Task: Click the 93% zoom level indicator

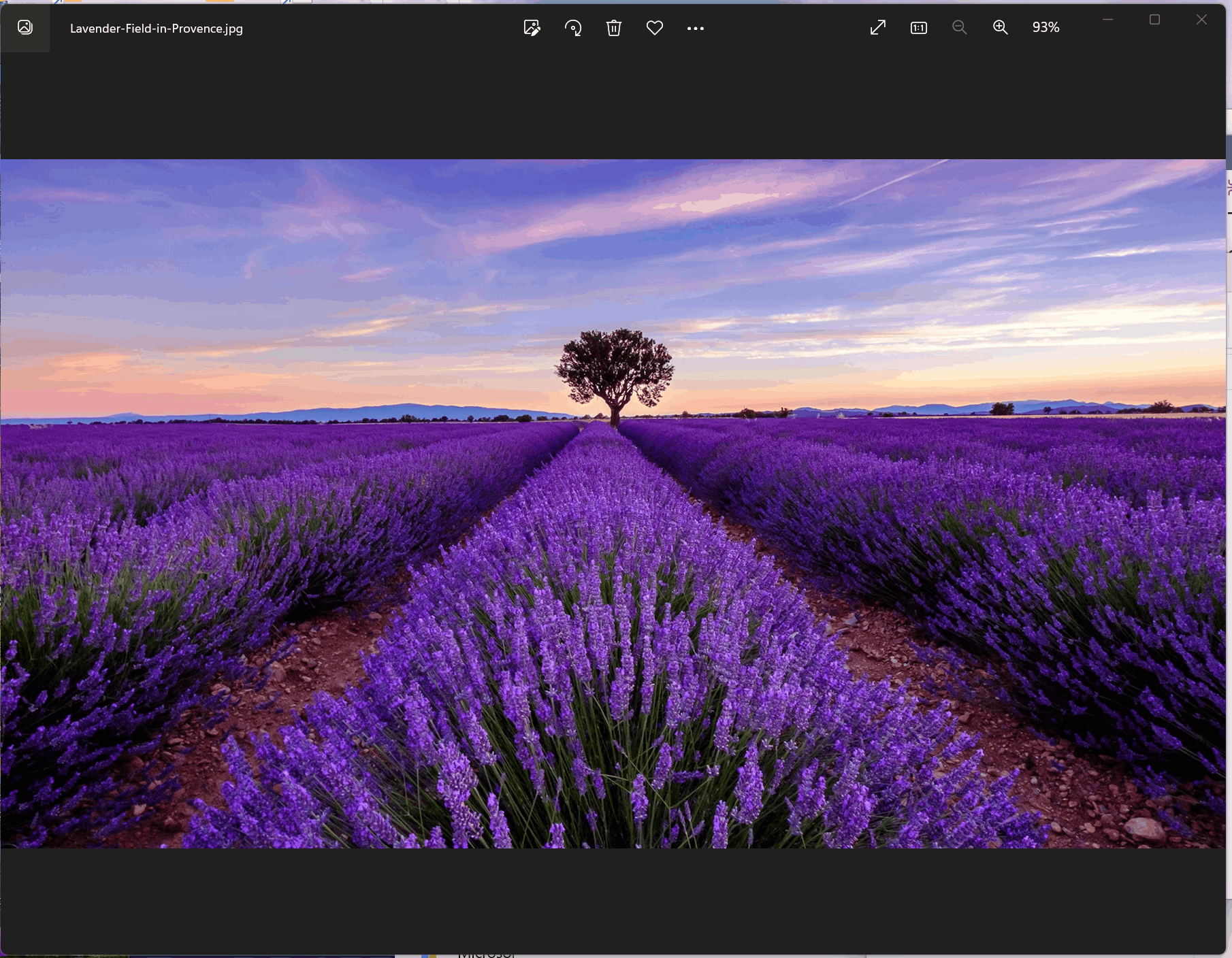Action: (1046, 27)
